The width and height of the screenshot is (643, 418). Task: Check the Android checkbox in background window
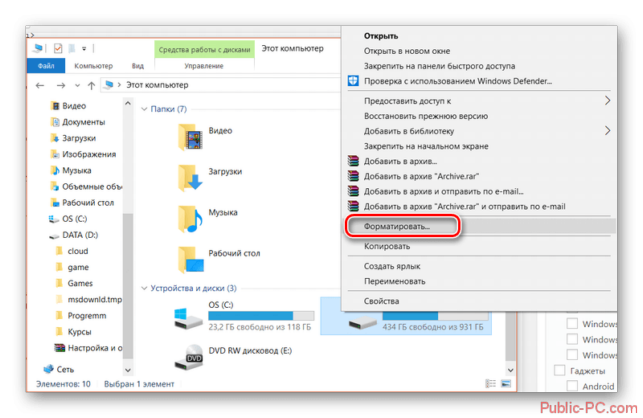pos(572,386)
